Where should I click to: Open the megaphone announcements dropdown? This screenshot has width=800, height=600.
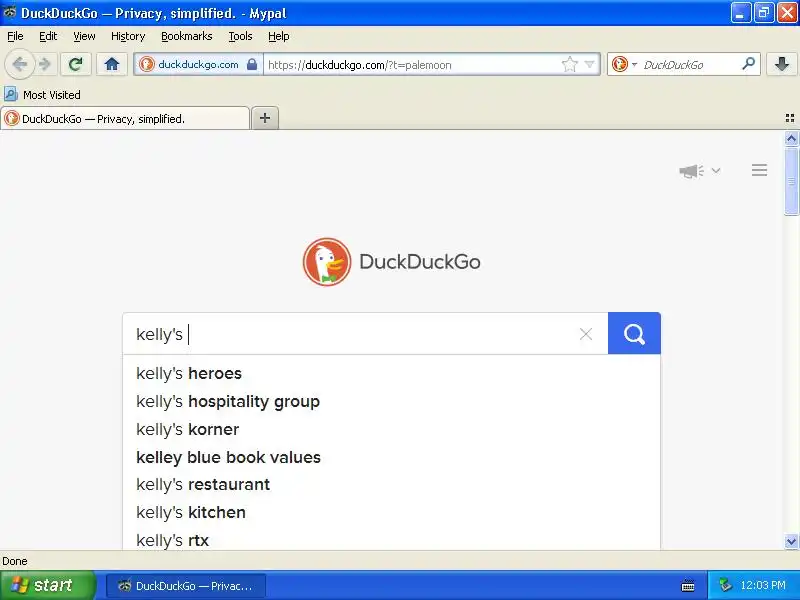699,170
